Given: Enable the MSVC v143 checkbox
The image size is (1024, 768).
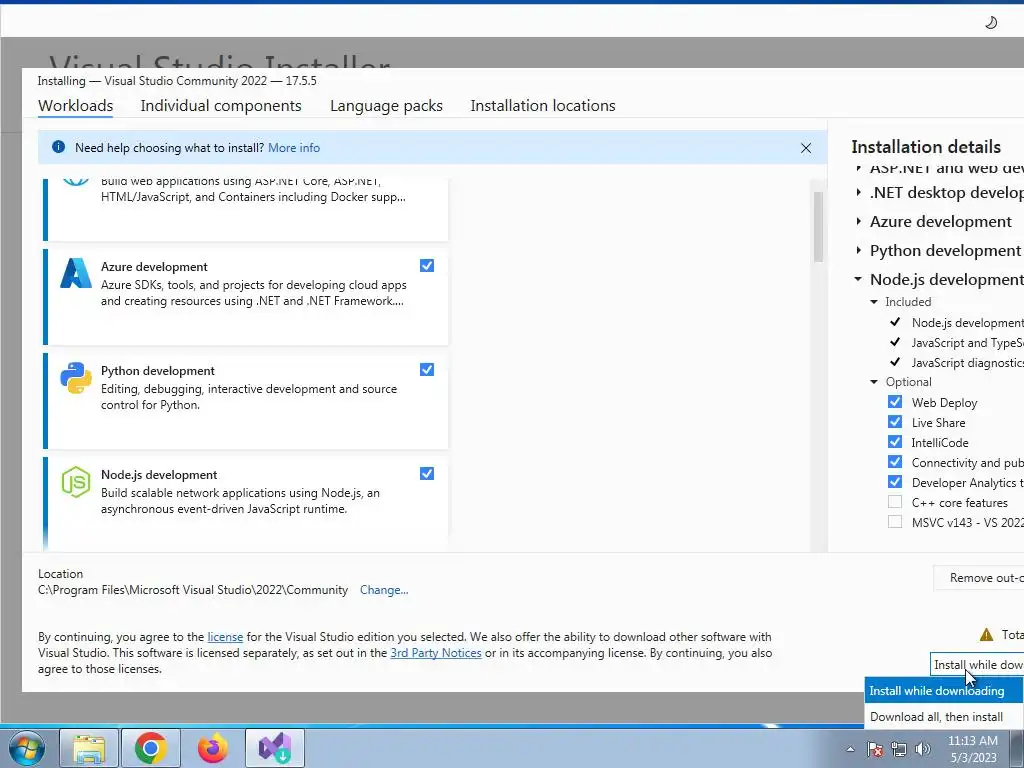Looking at the screenshot, I should pos(895,522).
